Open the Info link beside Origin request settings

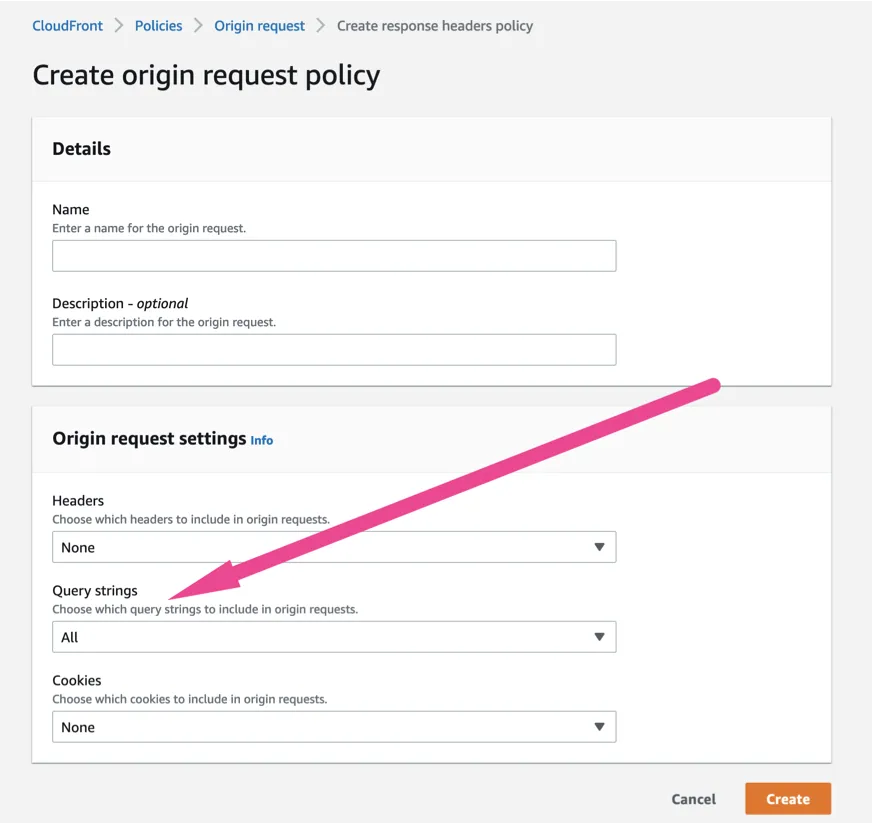262,440
